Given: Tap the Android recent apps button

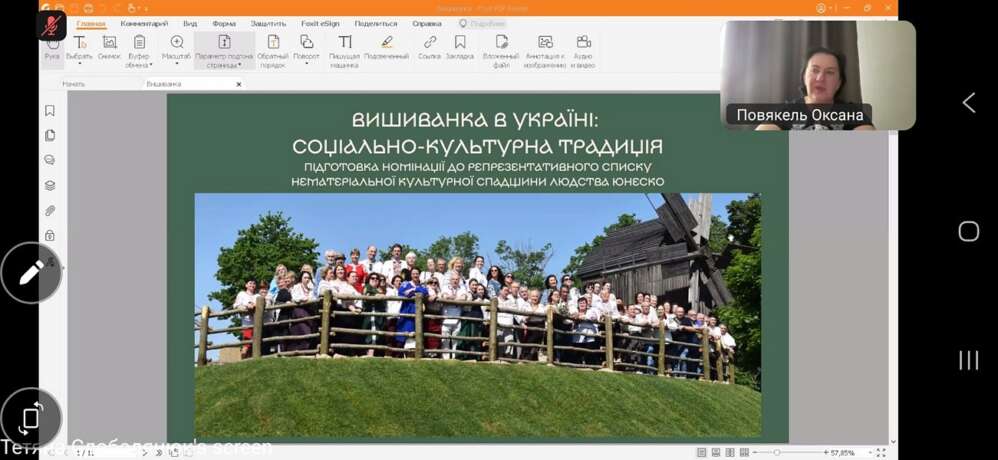Looking at the screenshot, I should click(x=968, y=360).
